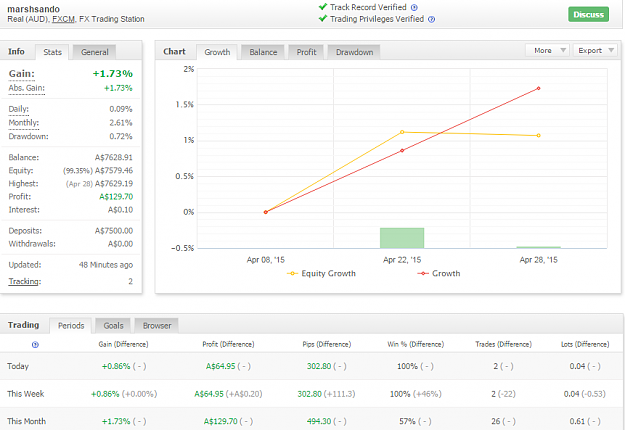Click the Pips (Difference) column header

pos(327,344)
